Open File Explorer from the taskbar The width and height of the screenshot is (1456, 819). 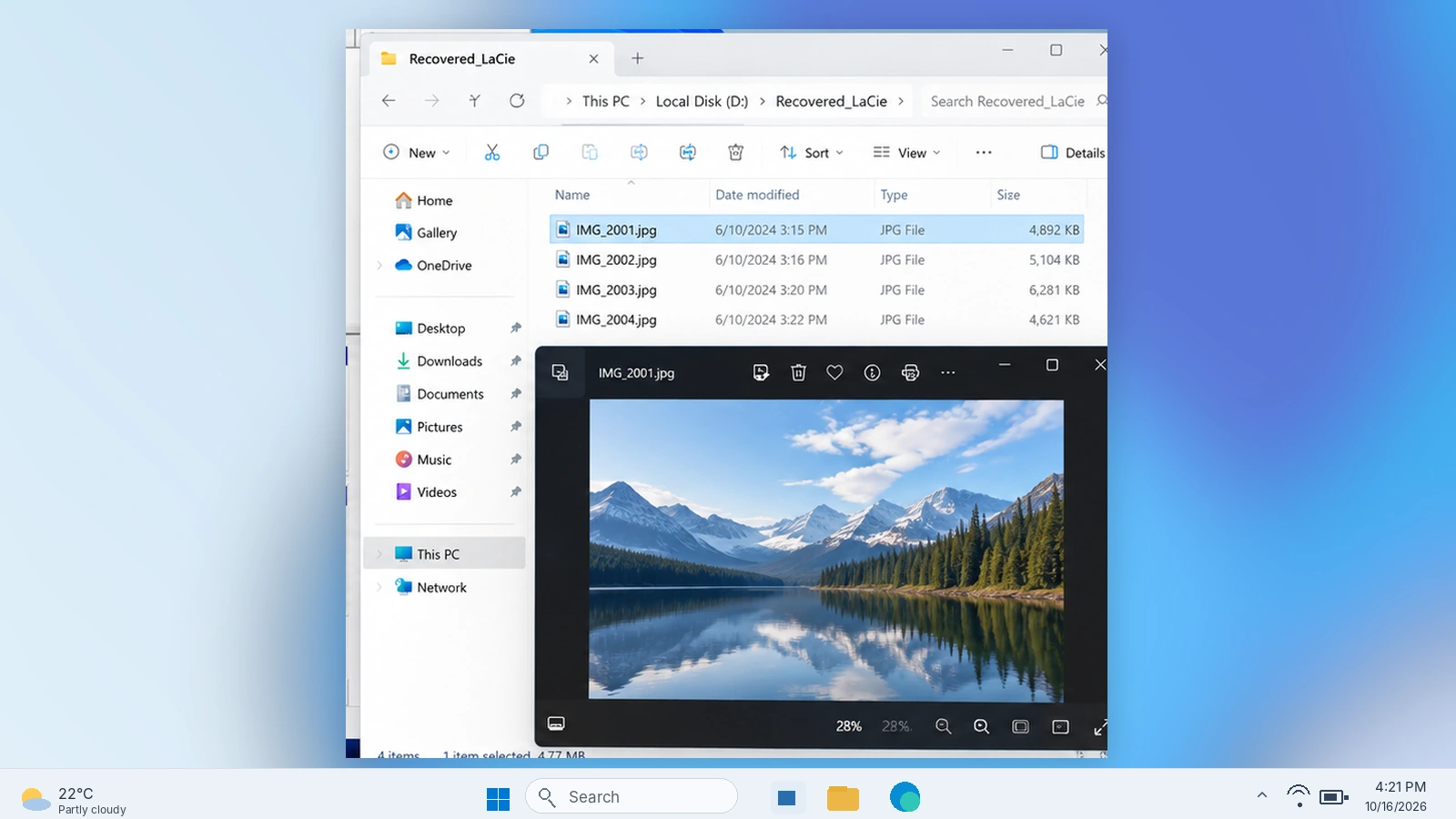click(843, 798)
